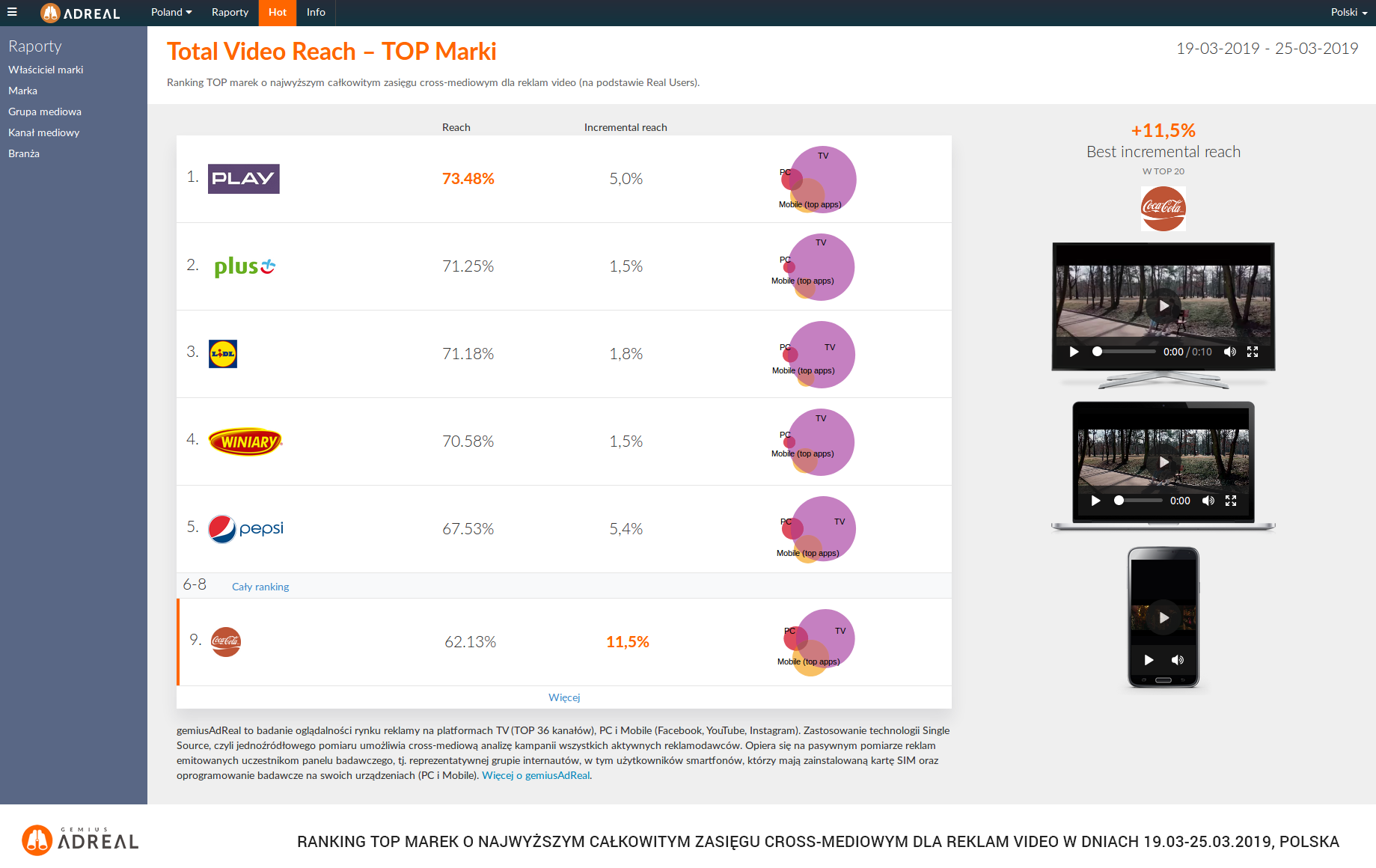
Task: Click the Więcej link below the table
Action: (x=564, y=697)
